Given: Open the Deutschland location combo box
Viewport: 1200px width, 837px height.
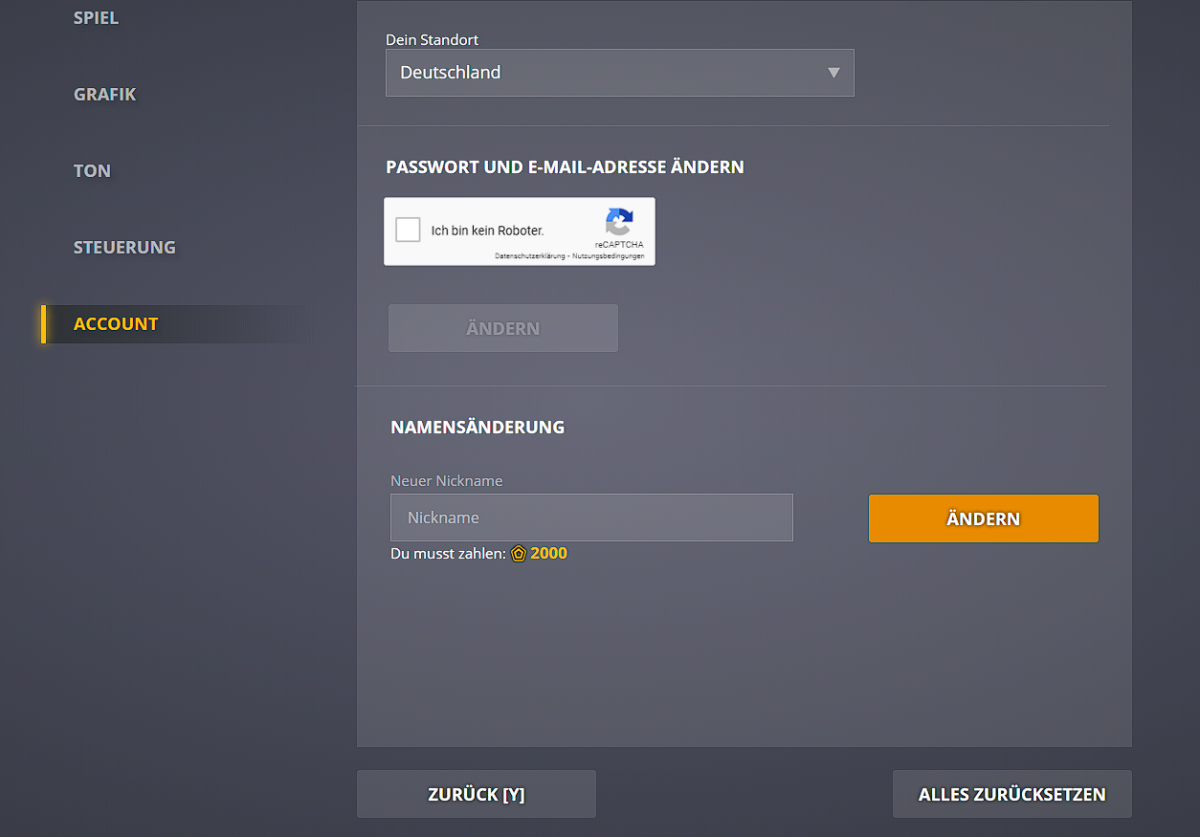Looking at the screenshot, I should click(x=619, y=73).
